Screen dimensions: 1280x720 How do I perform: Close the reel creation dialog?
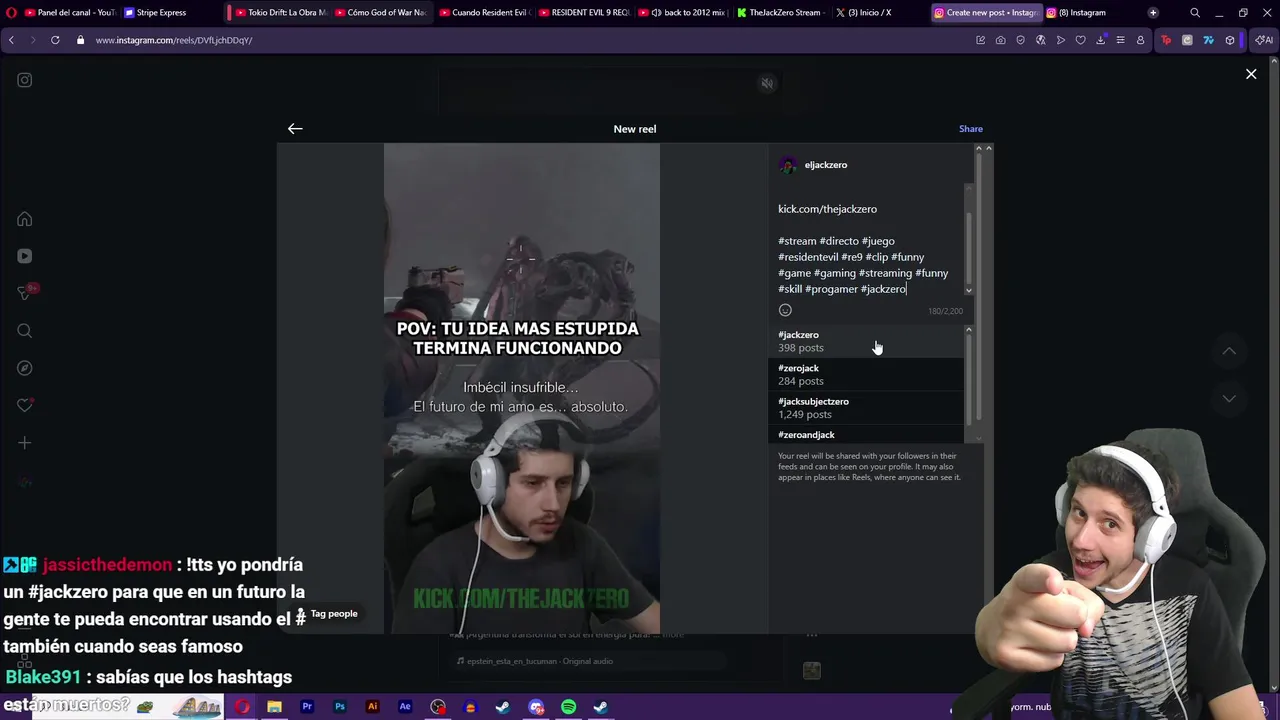coord(1251,74)
